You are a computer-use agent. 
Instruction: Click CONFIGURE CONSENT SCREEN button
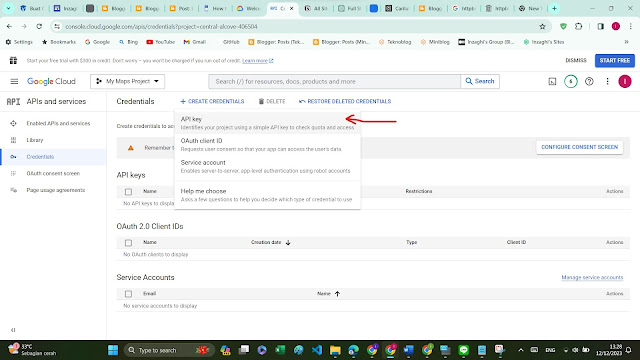[579, 147]
